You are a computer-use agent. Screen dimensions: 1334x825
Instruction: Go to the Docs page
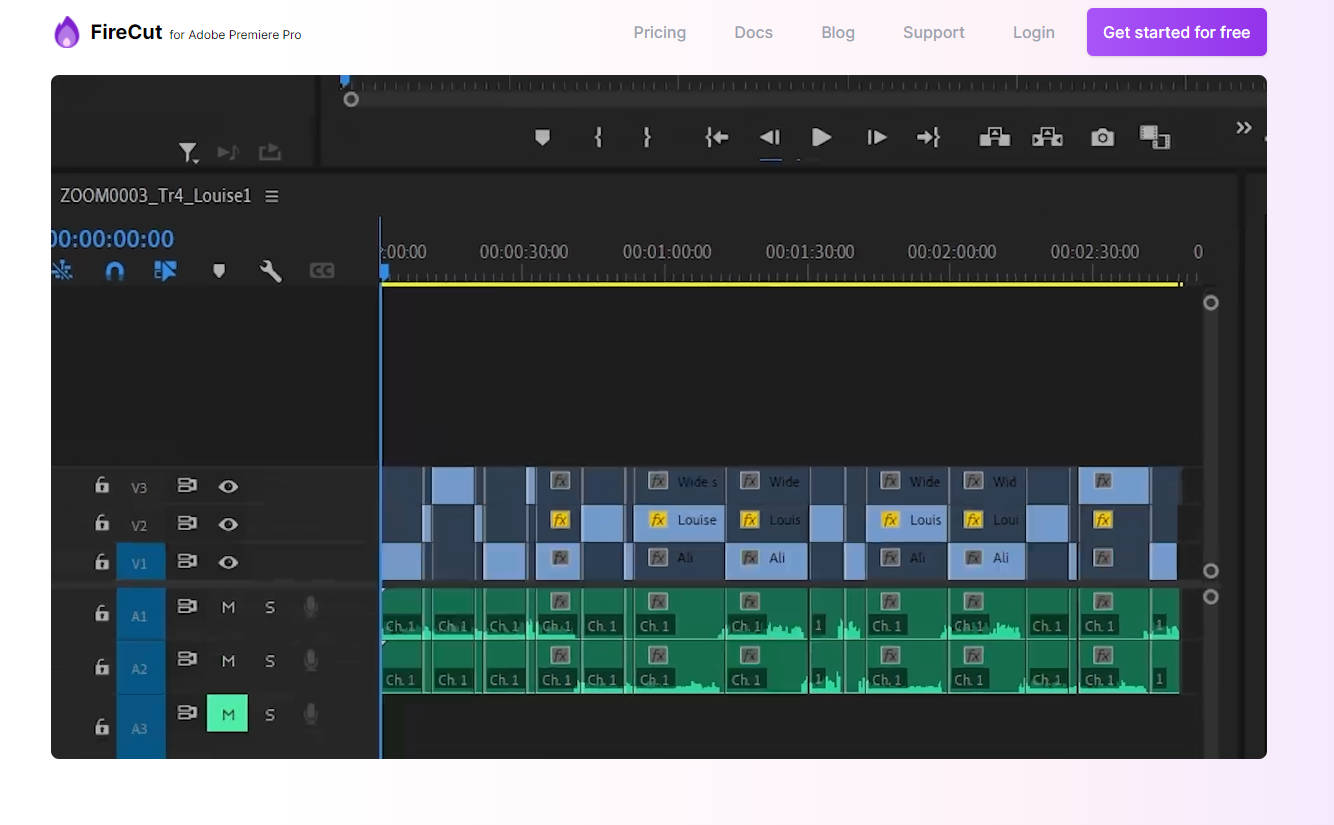(x=753, y=32)
